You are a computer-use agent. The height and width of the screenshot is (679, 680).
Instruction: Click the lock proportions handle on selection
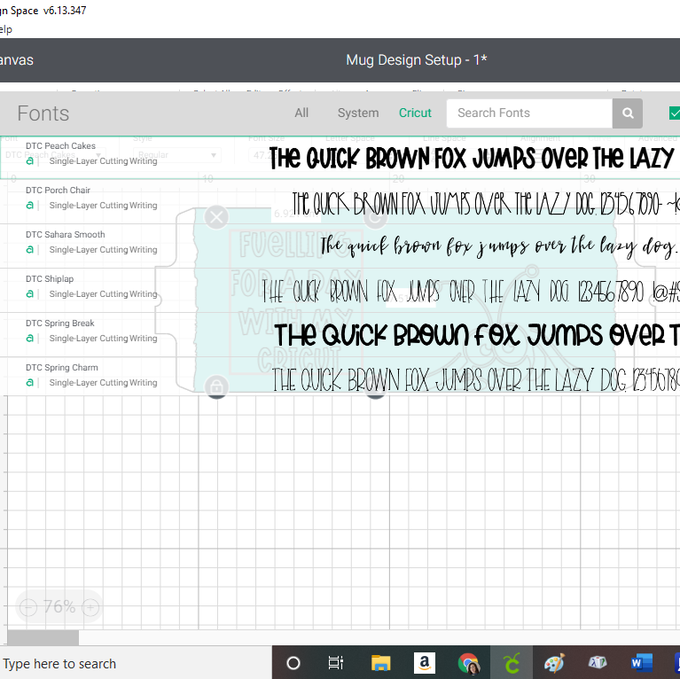point(216,386)
